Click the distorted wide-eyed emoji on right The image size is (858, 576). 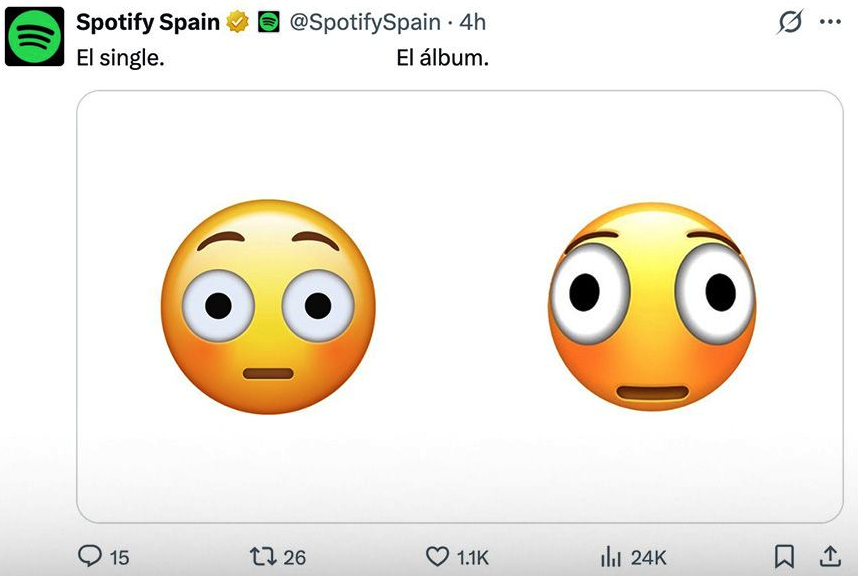(x=651, y=307)
